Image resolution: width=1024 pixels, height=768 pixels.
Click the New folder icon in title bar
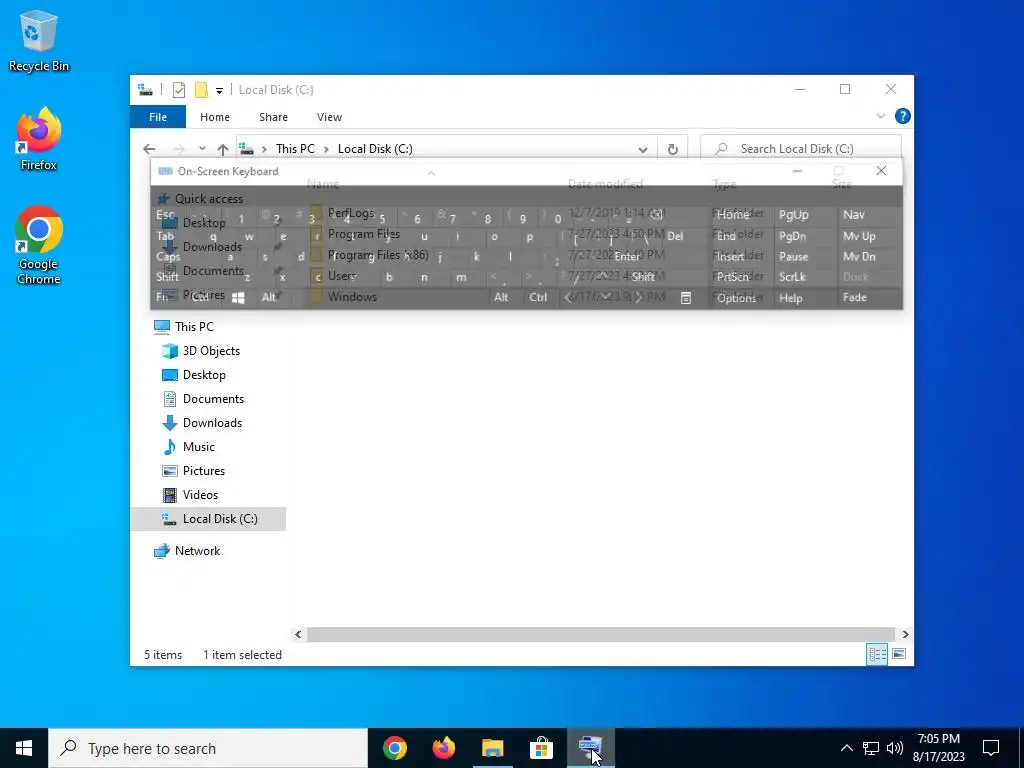(201, 89)
